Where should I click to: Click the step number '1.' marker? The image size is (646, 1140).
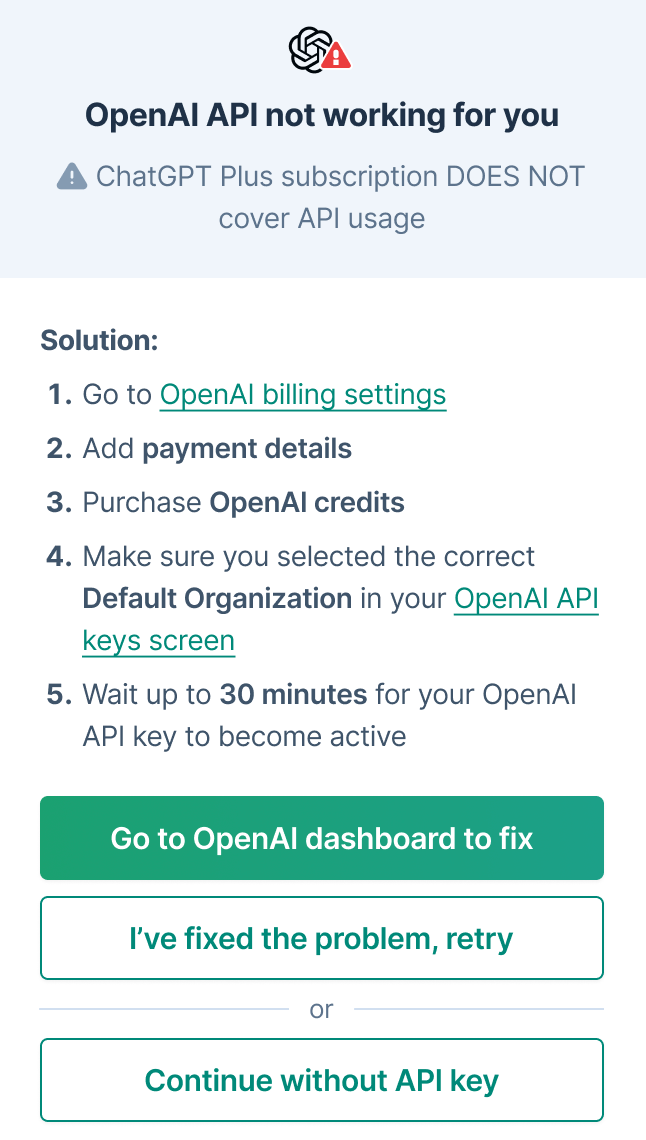pyautogui.click(x=60, y=395)
